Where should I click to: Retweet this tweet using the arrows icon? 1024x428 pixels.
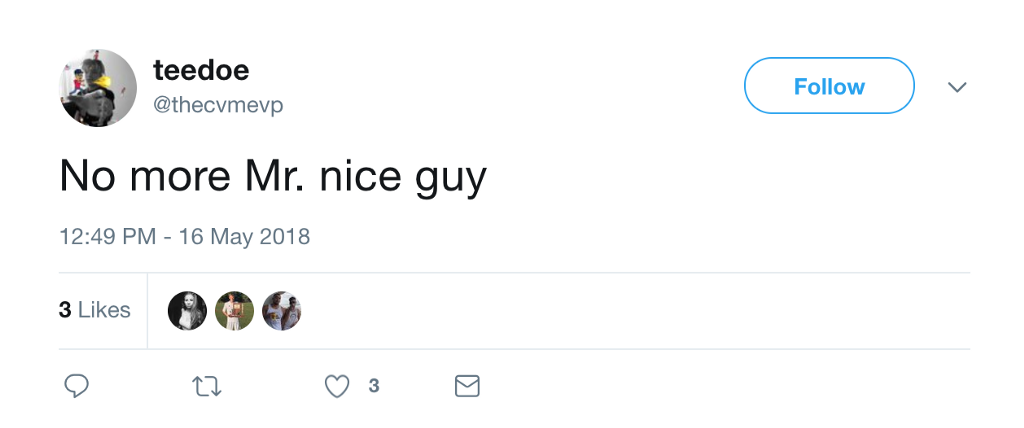pyautogui.click(x=207, y=386)
